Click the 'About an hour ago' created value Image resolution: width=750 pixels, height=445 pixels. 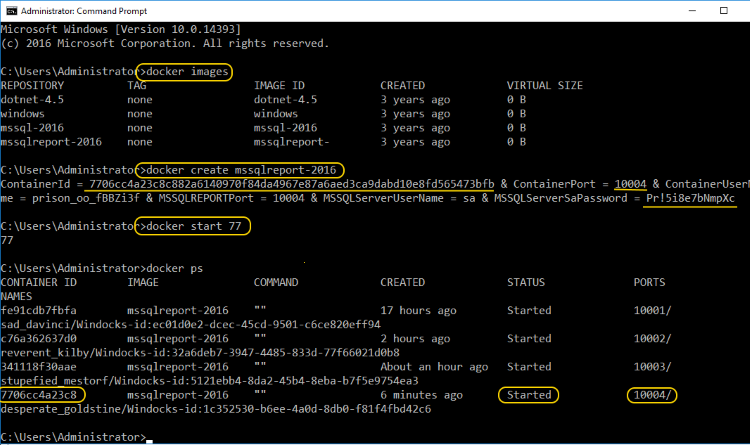tap(434, 367)
